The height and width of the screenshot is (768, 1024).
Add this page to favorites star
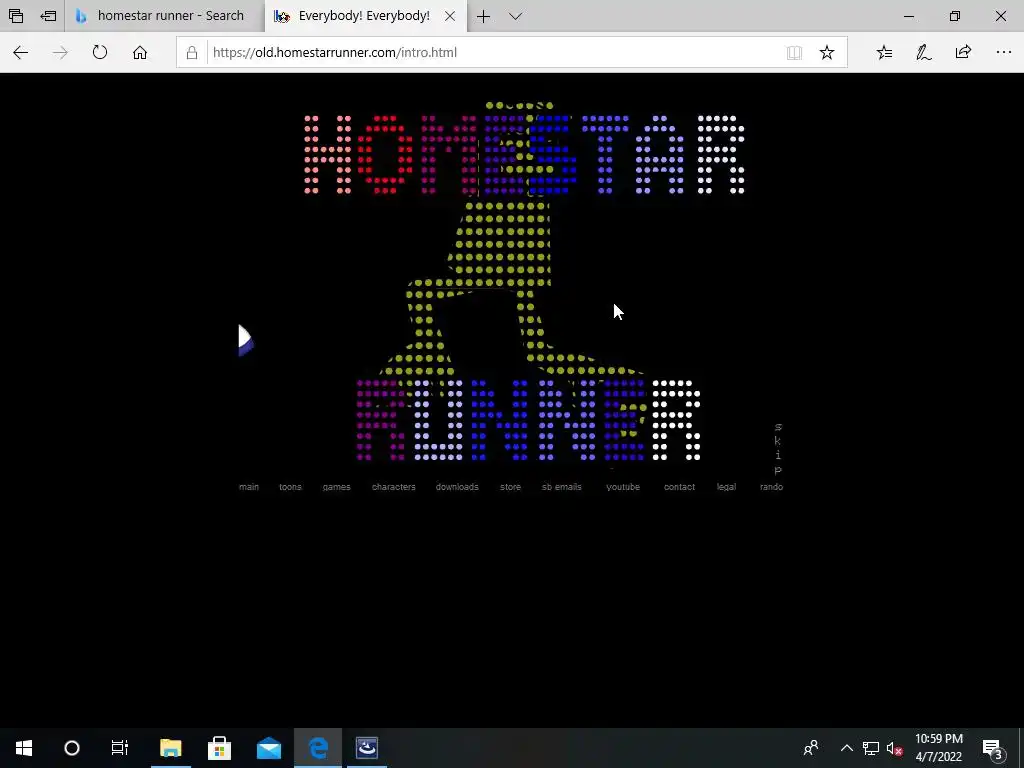pos(827,53)
